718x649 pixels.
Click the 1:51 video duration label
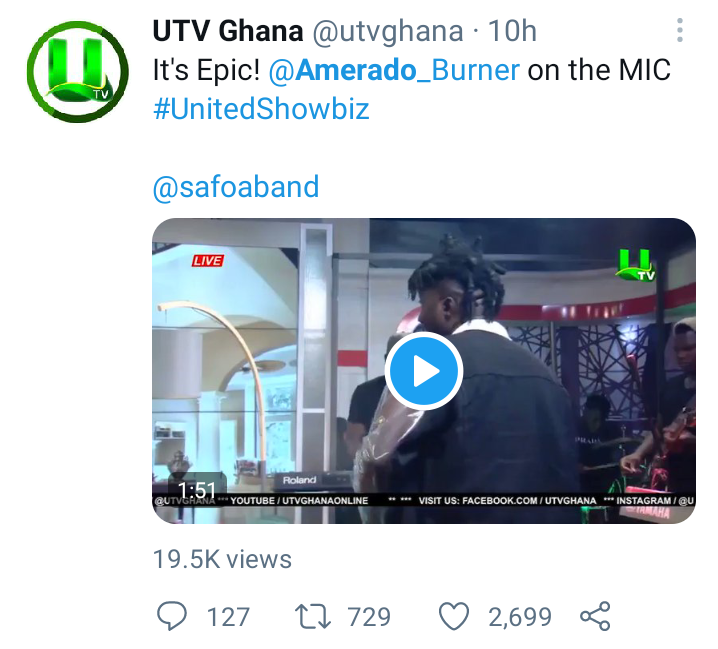[x=197, y=490]
